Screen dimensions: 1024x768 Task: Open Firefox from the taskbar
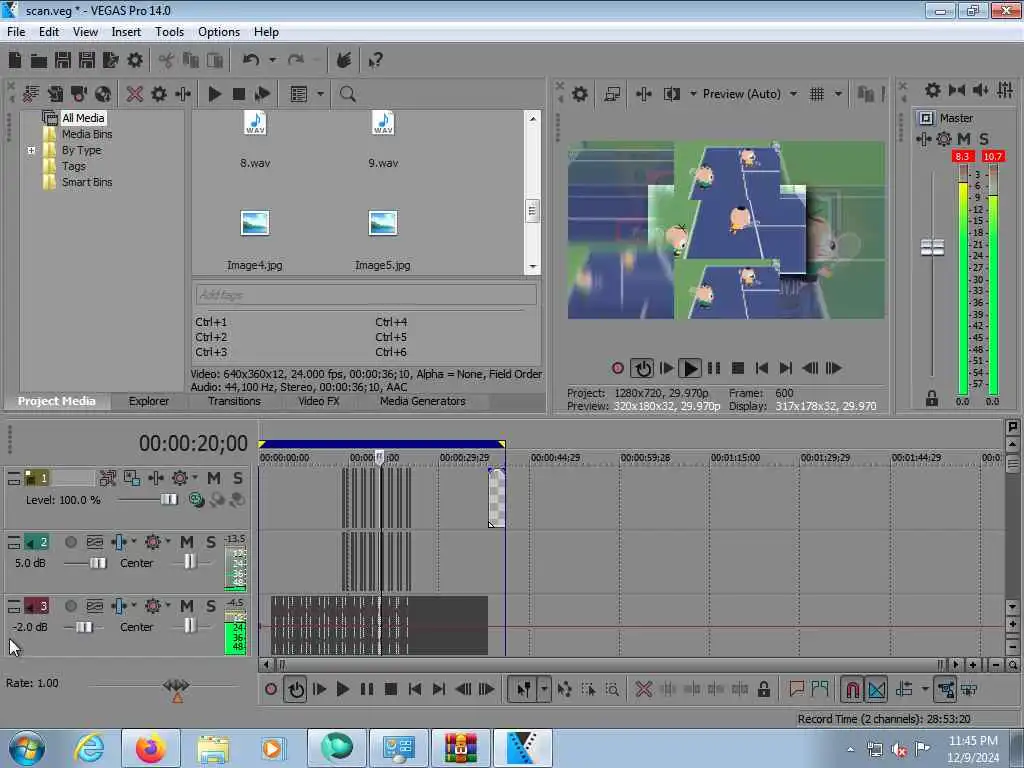point(150,748)
